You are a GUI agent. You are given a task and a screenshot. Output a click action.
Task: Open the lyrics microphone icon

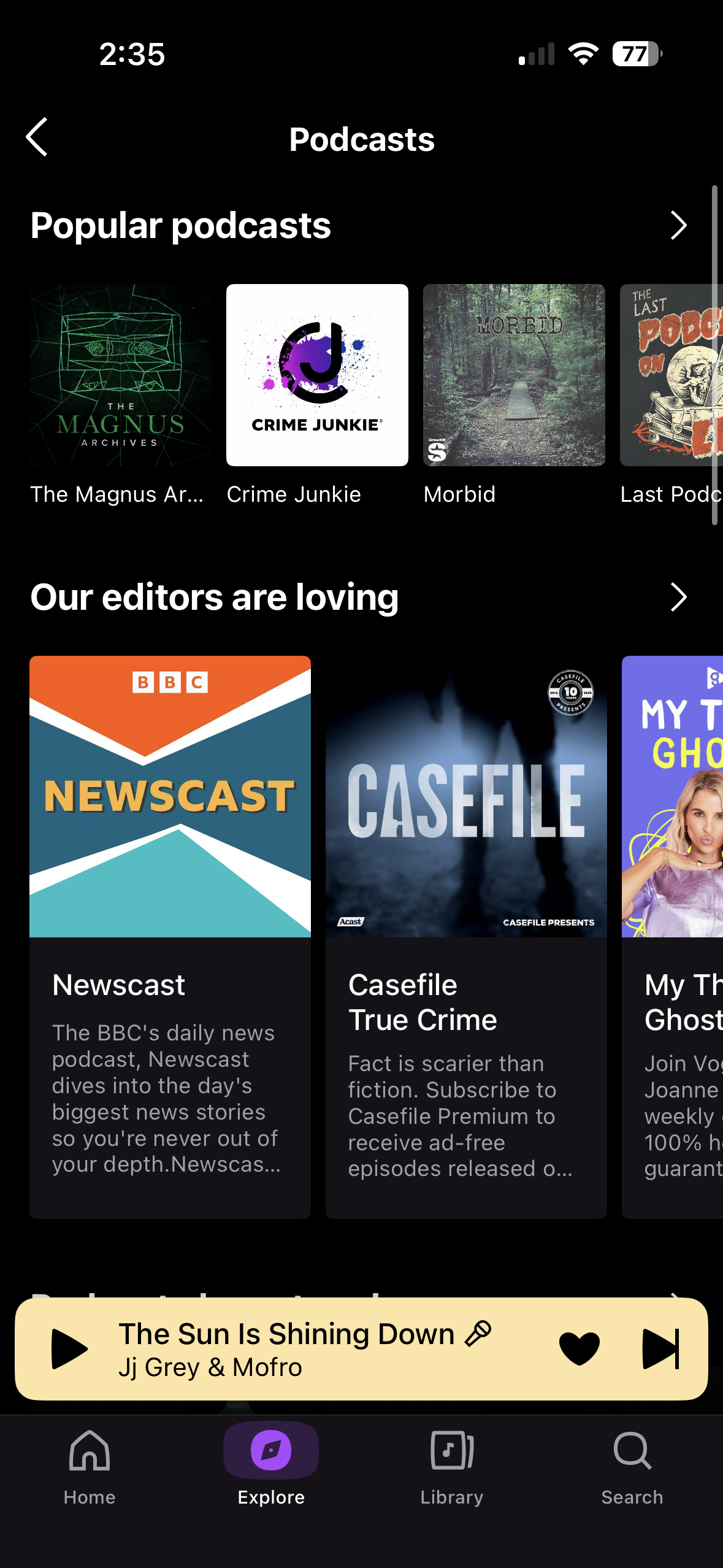click(x=478, y=1334)
